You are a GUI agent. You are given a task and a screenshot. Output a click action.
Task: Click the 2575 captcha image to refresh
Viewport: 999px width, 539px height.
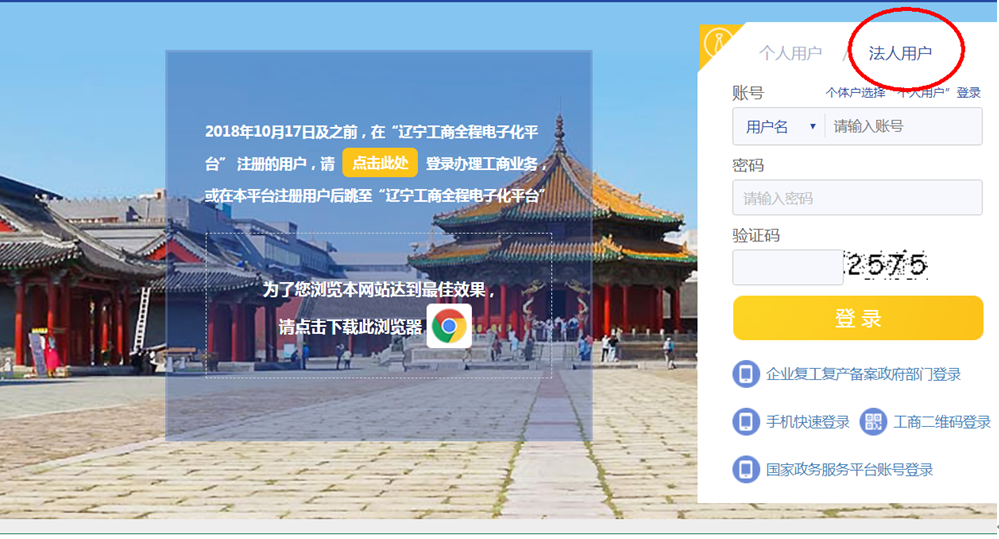[887, 265]
